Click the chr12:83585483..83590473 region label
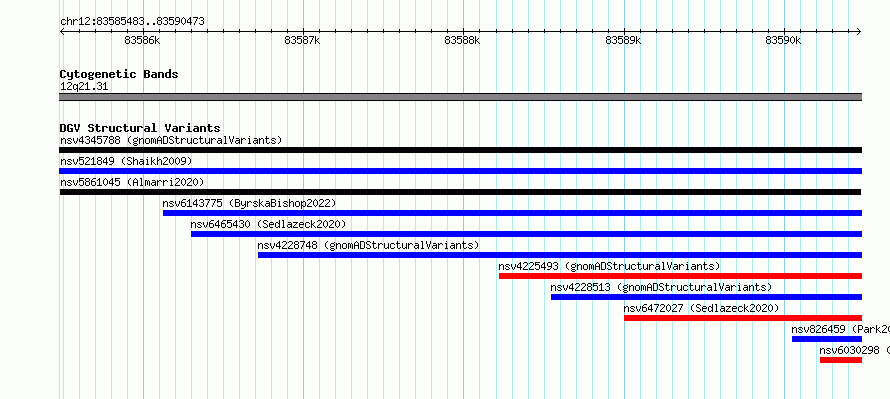Viewport: 890px width, 399px height. [132, 22]
